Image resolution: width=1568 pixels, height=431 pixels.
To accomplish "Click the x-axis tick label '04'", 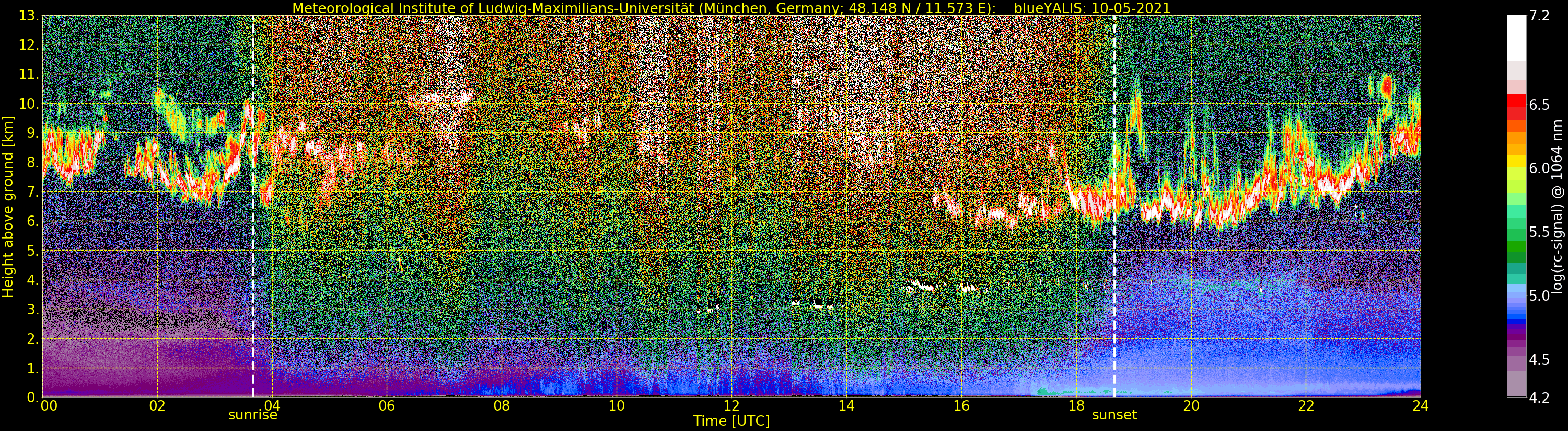I will (272, 406).
